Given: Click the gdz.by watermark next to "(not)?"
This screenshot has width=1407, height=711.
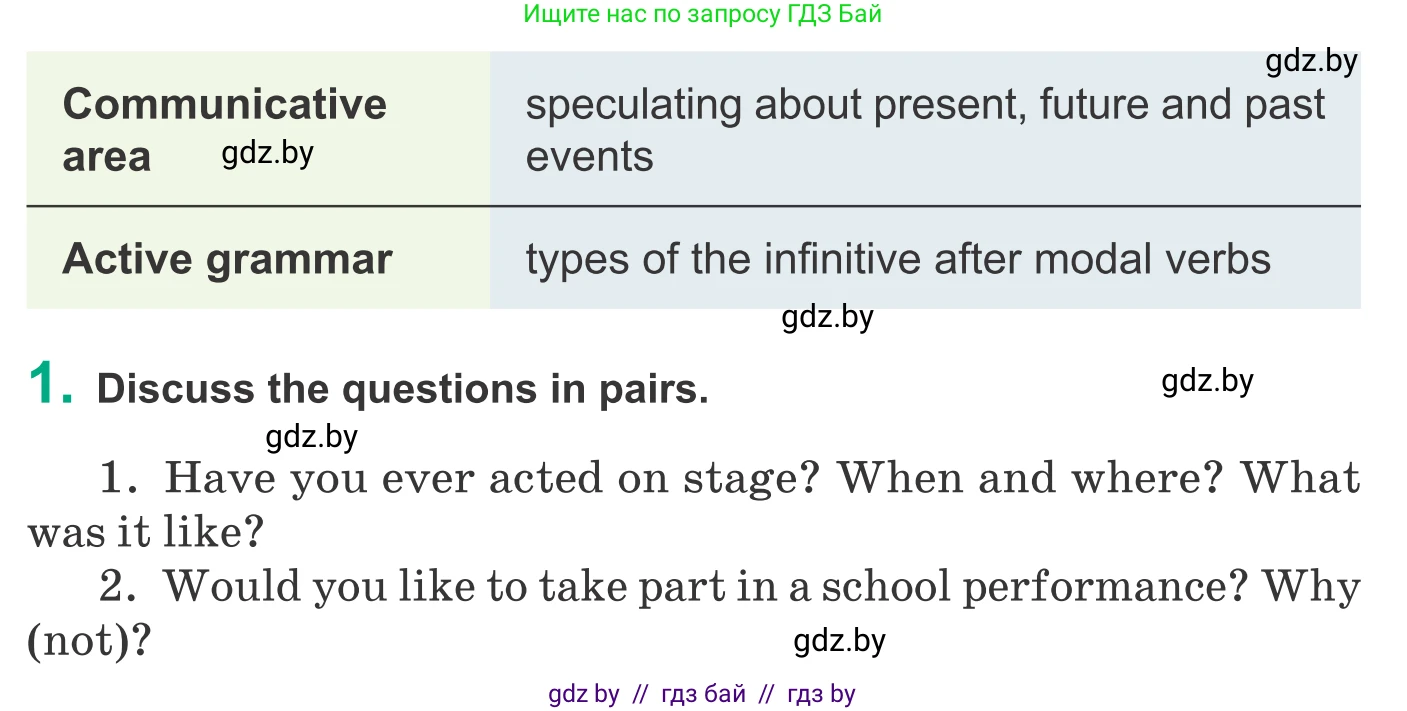Looking at the screenshot, I should click(839, 641).
